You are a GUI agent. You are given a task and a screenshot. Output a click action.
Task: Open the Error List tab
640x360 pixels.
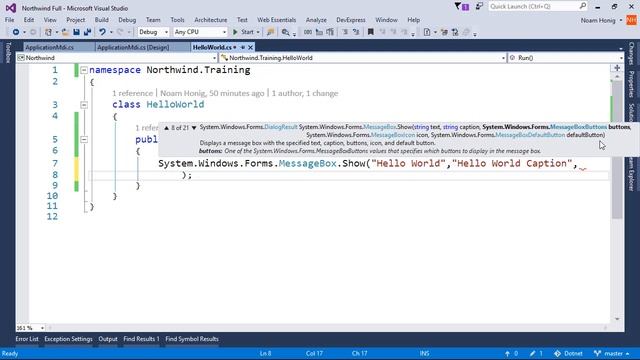pyautogui.click(x=27, y=339)
